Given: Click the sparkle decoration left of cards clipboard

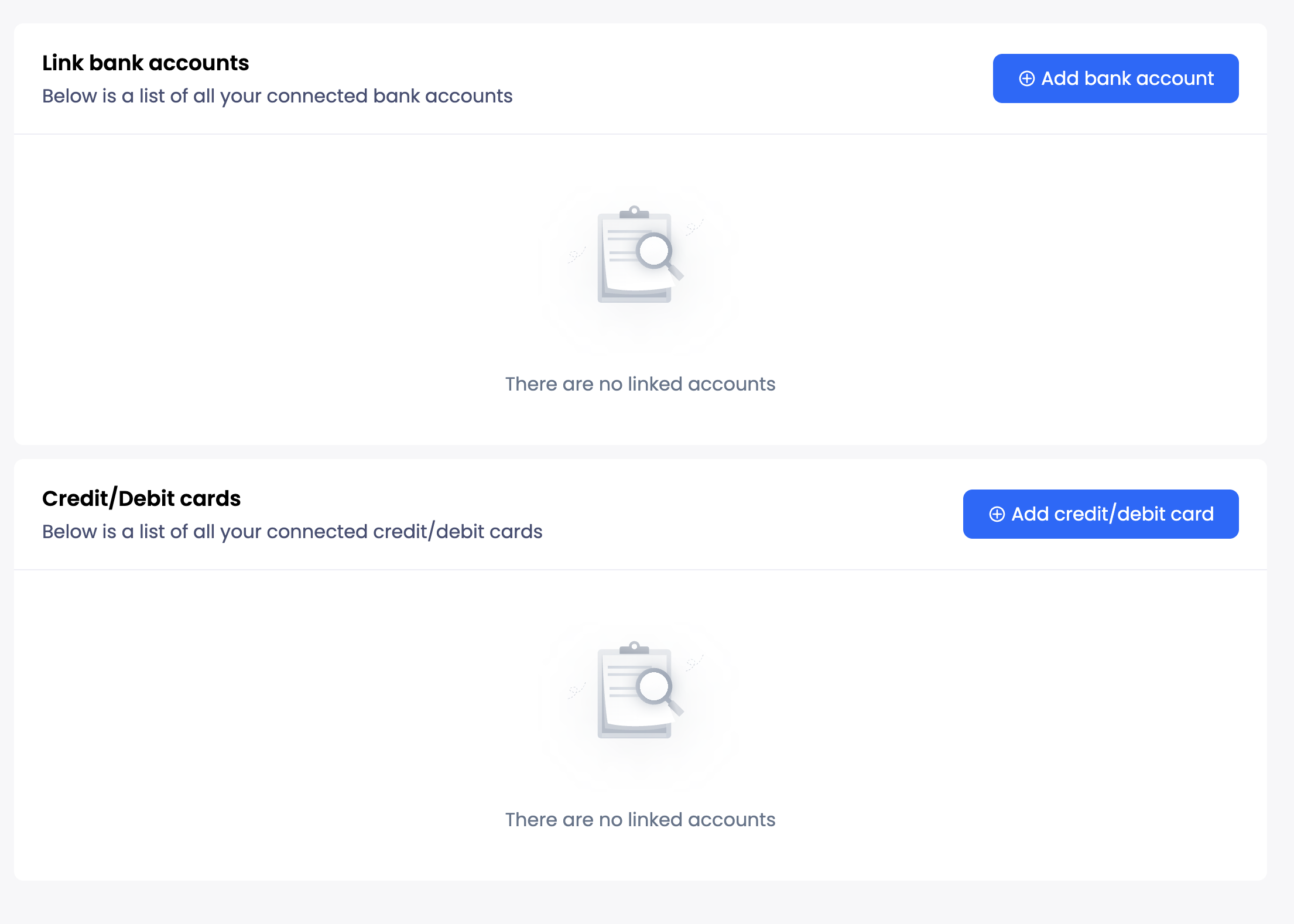Looking at the screenshot, I should (576, 690).
